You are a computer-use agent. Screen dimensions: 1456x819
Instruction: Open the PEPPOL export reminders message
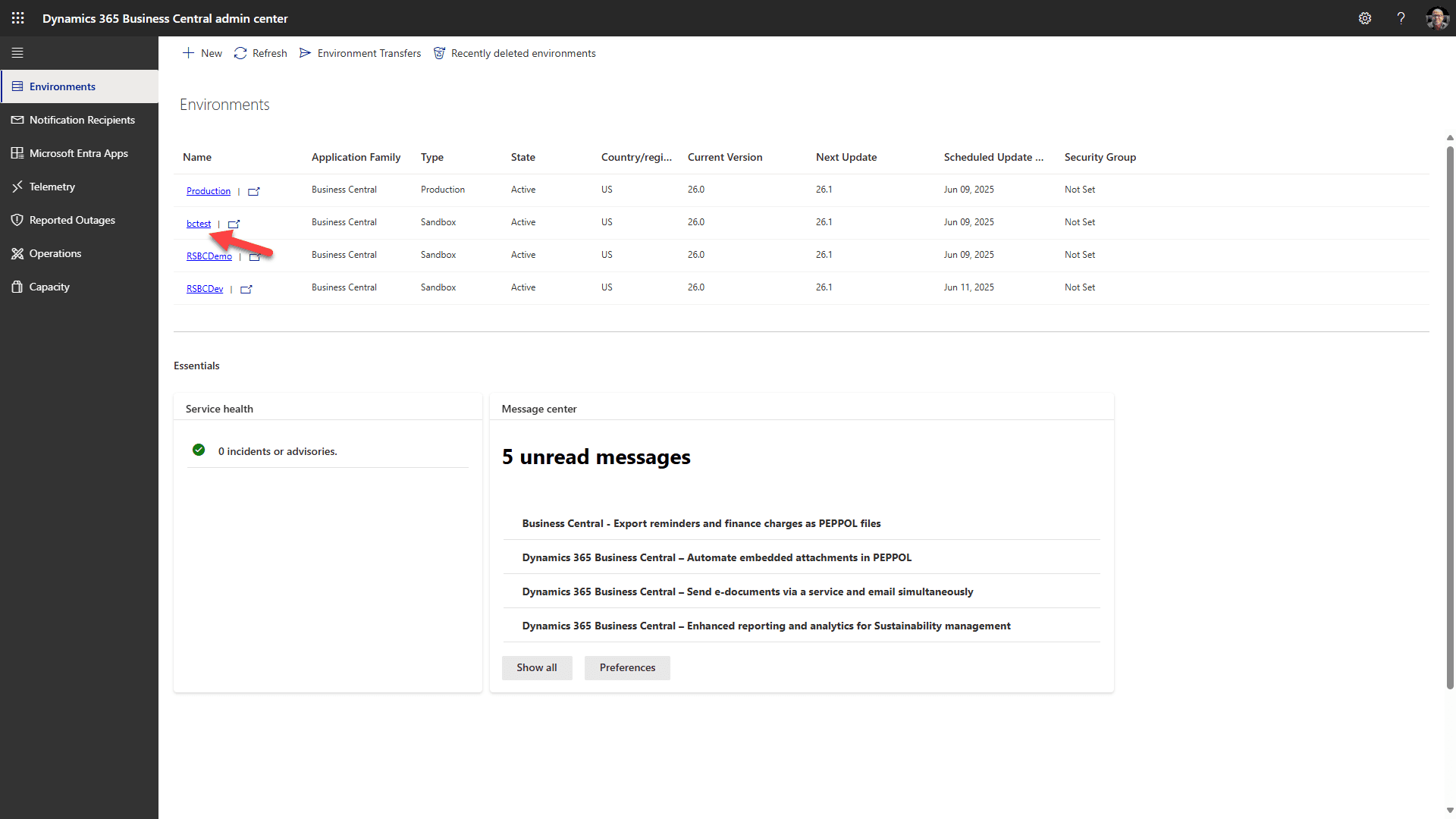click(701, 523)
